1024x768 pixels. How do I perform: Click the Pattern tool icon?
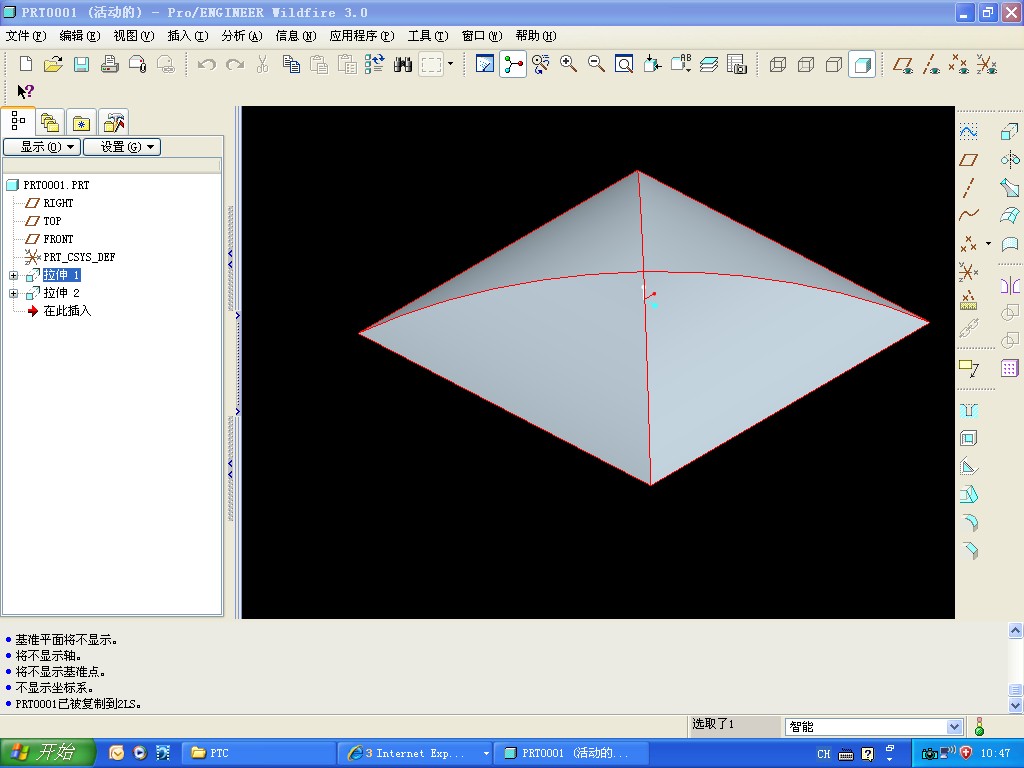tap(1010, 368)
